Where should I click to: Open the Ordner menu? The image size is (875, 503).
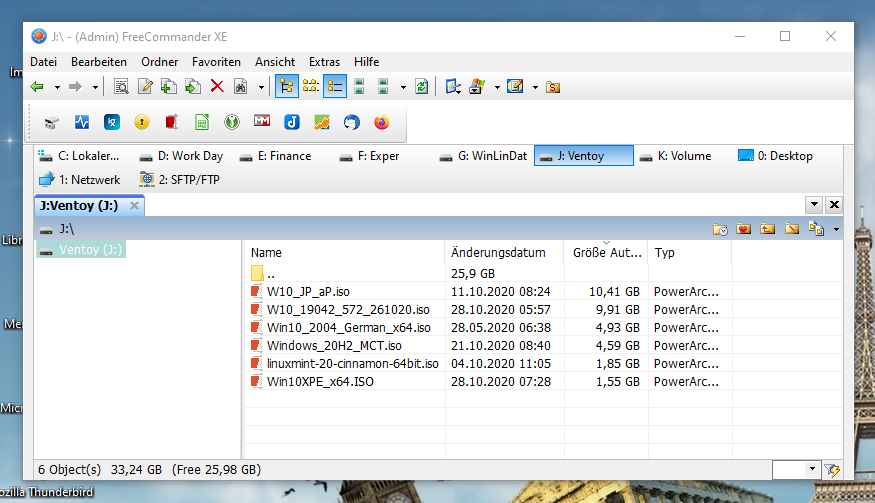pos(160,62)
